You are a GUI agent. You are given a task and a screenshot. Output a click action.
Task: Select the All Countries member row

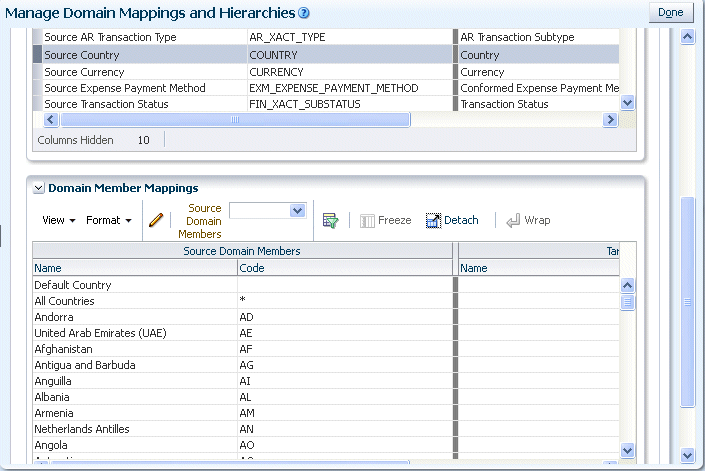pyautogui.click(x=326, y=301)
